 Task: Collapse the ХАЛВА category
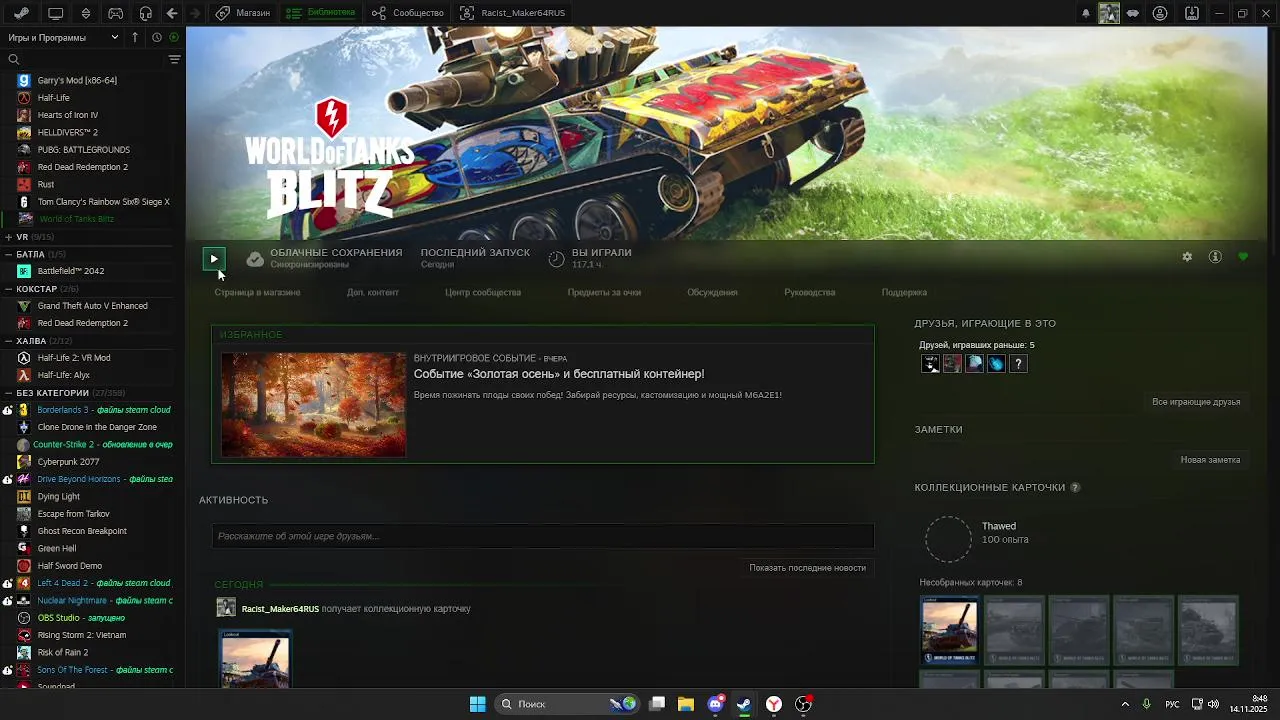click(8, 341)
